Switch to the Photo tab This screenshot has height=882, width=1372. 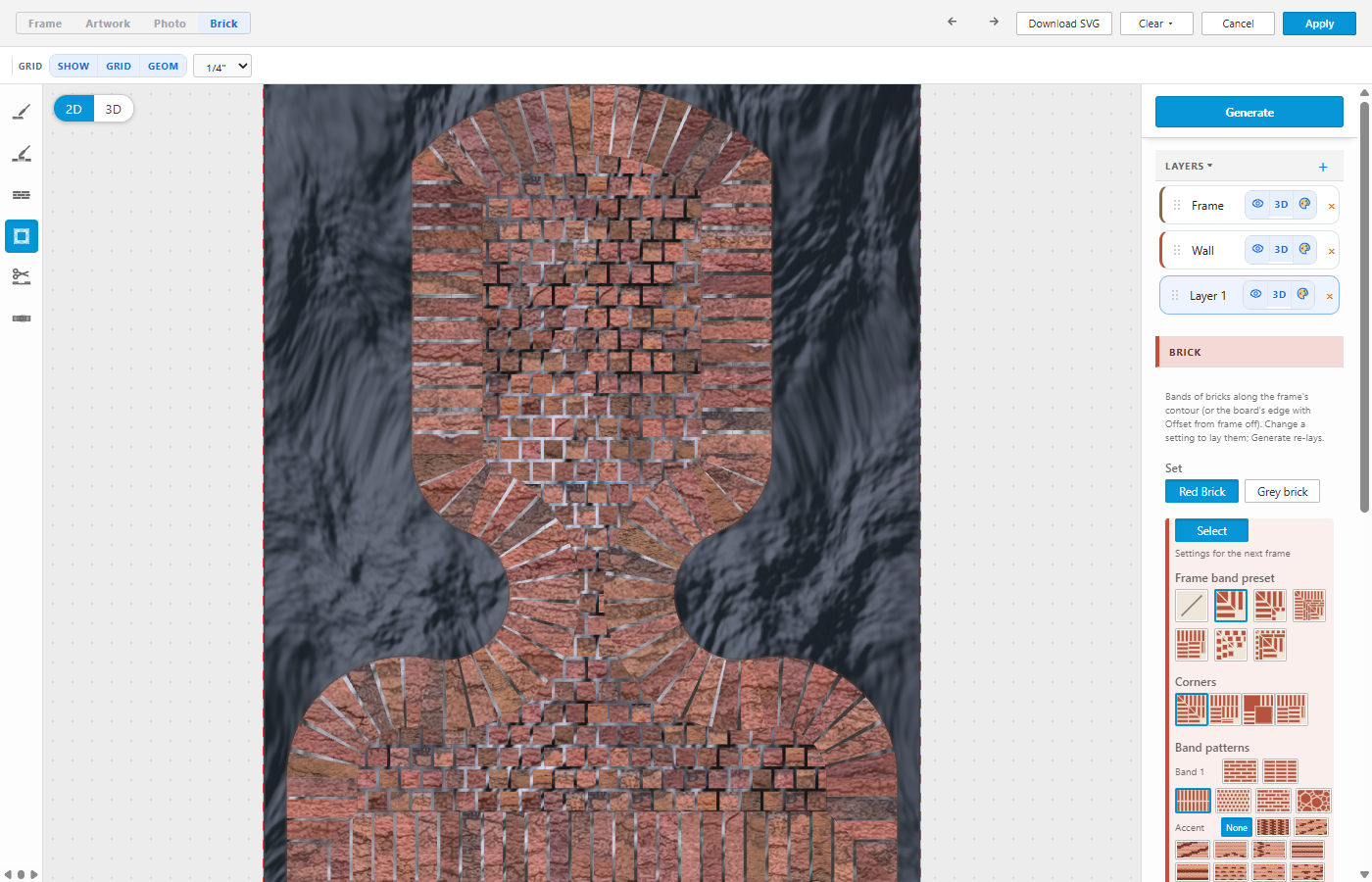[x=170, y=24]
